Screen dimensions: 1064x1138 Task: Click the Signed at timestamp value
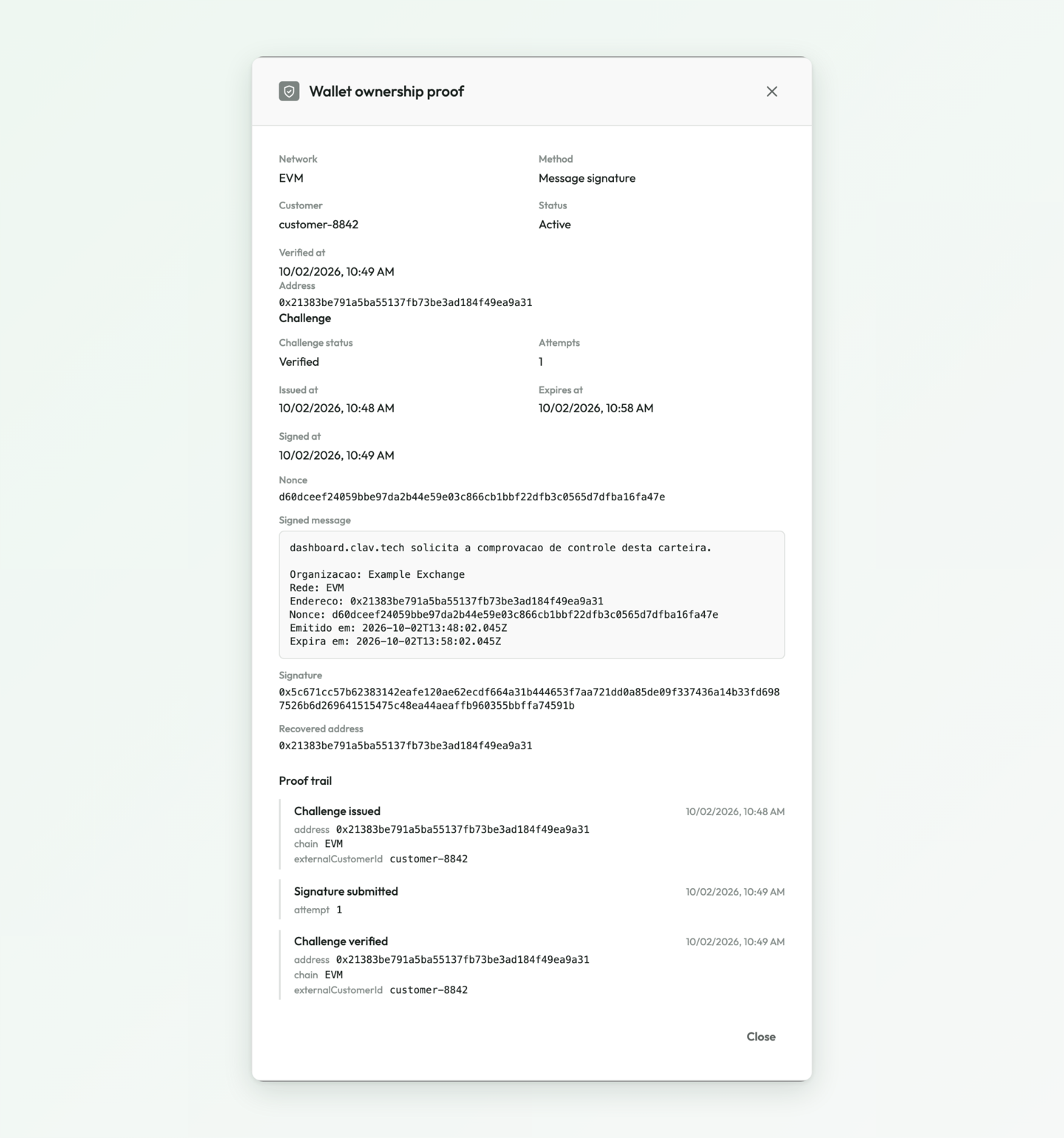336,455
